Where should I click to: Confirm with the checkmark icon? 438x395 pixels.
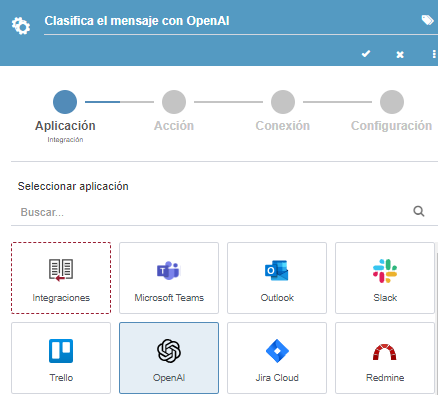[x=366, y=54]
